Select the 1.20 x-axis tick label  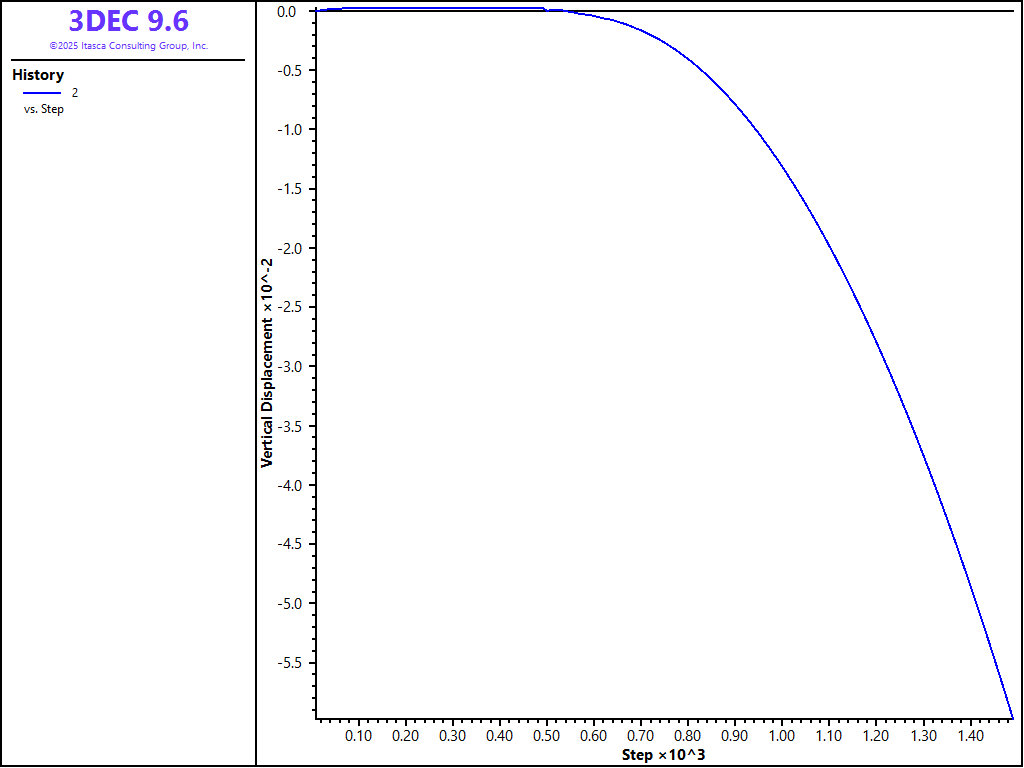pyautogui.click(x=875, y=736)
